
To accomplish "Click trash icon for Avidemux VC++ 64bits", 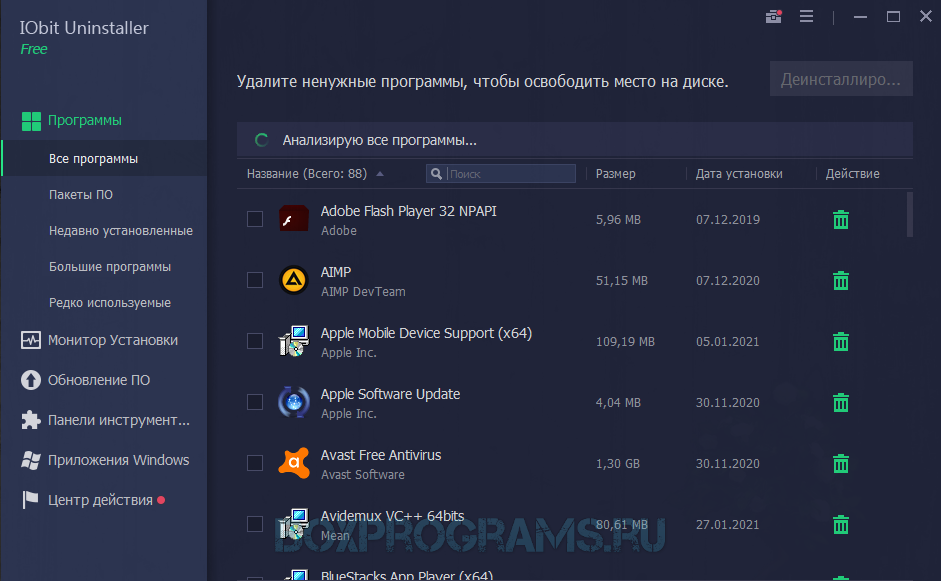I will 841,525.
